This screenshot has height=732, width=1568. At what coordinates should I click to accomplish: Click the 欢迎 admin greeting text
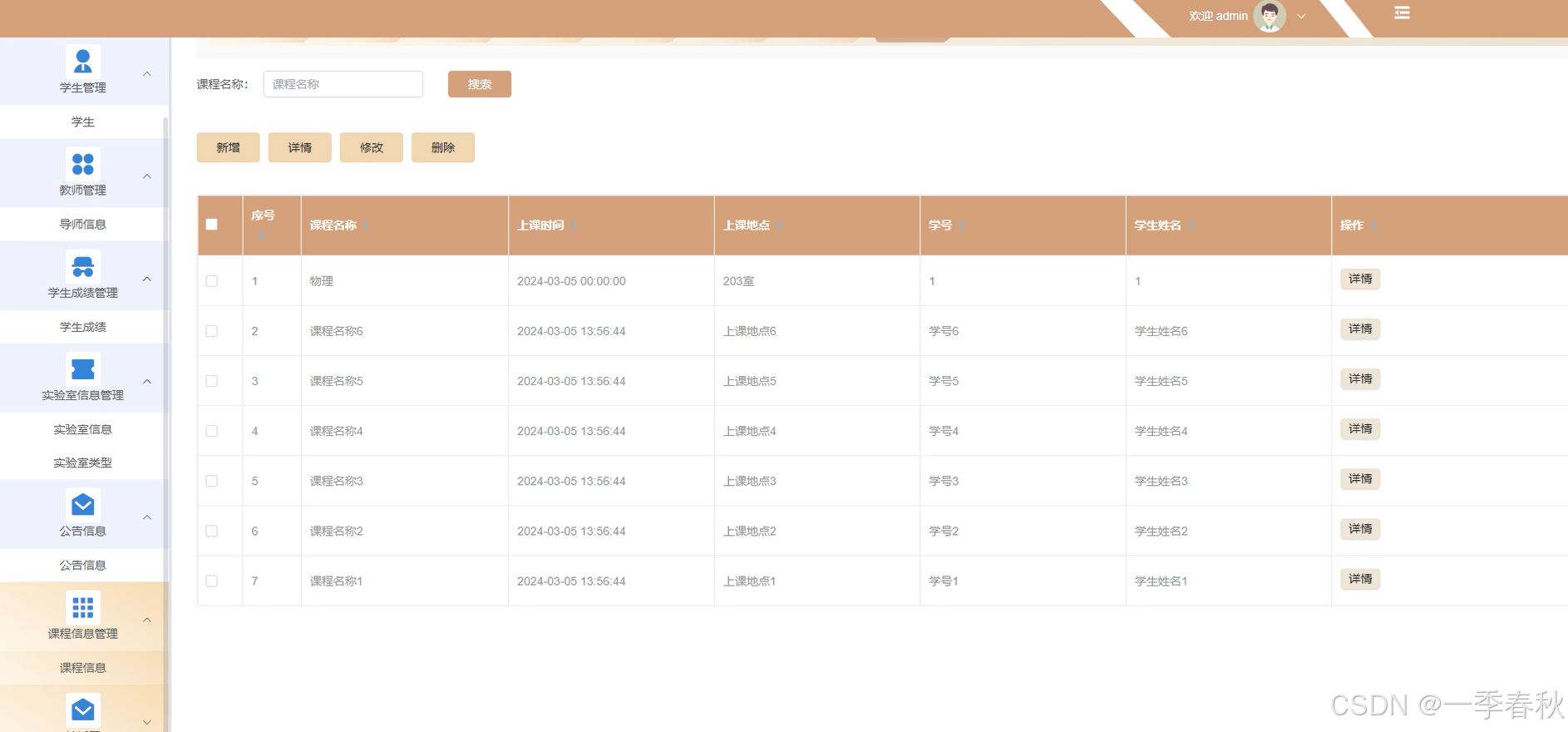point(1218,16)
